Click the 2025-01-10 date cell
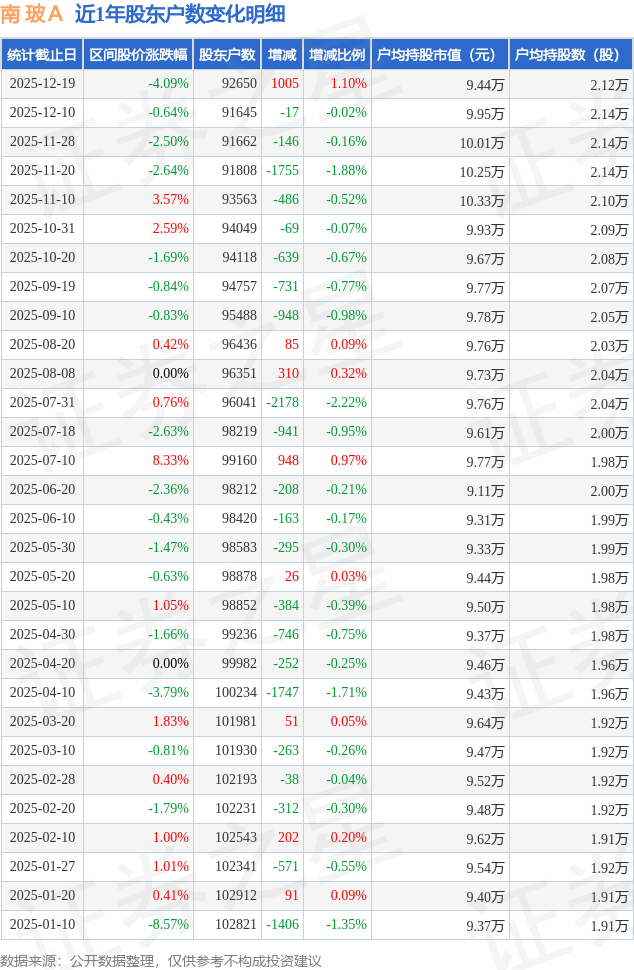Viewport: 634px width, 970px height. (x=42, y=925)
